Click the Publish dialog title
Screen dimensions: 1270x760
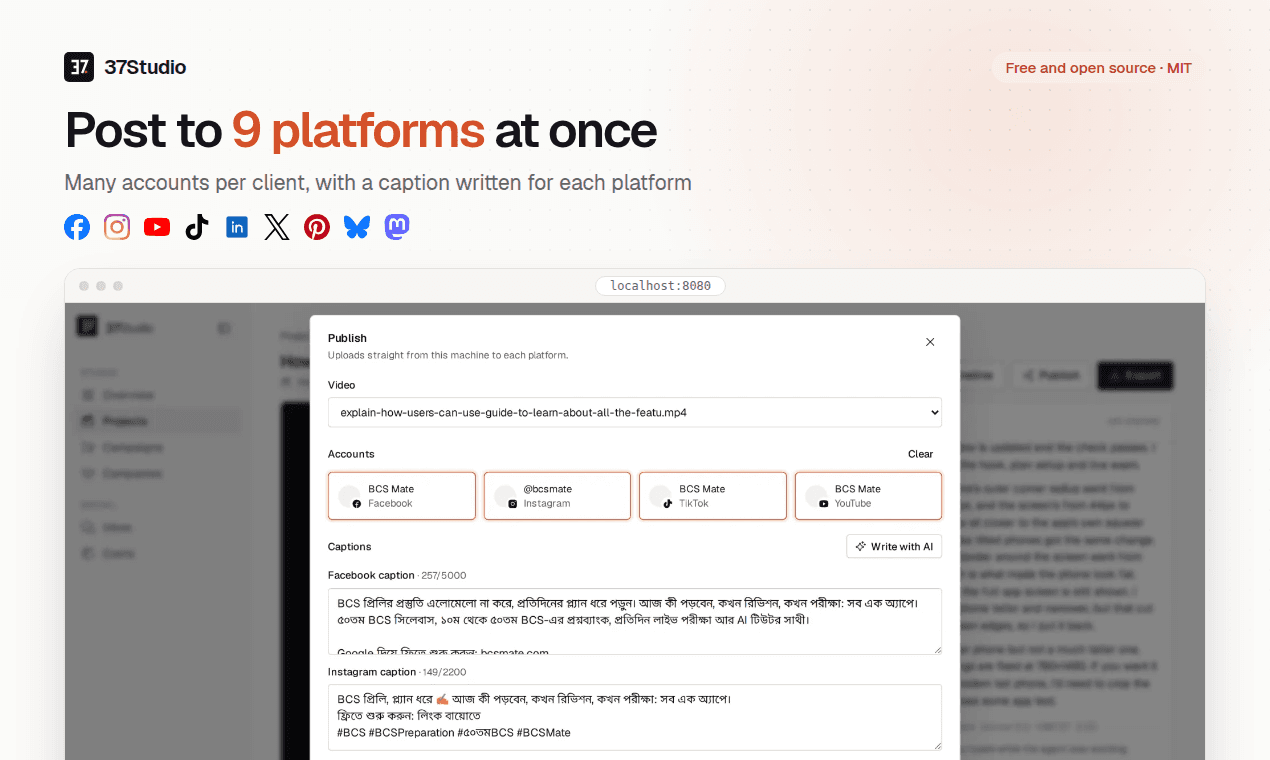347,338
